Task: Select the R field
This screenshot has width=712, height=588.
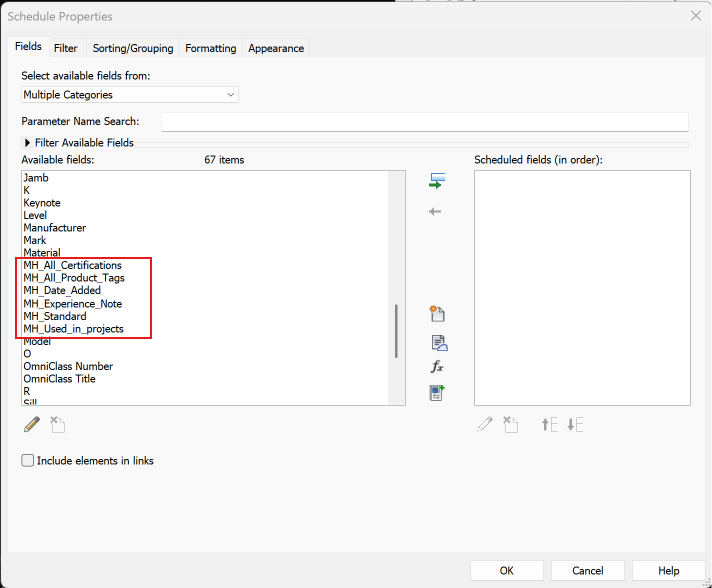Action: (27, 391)
